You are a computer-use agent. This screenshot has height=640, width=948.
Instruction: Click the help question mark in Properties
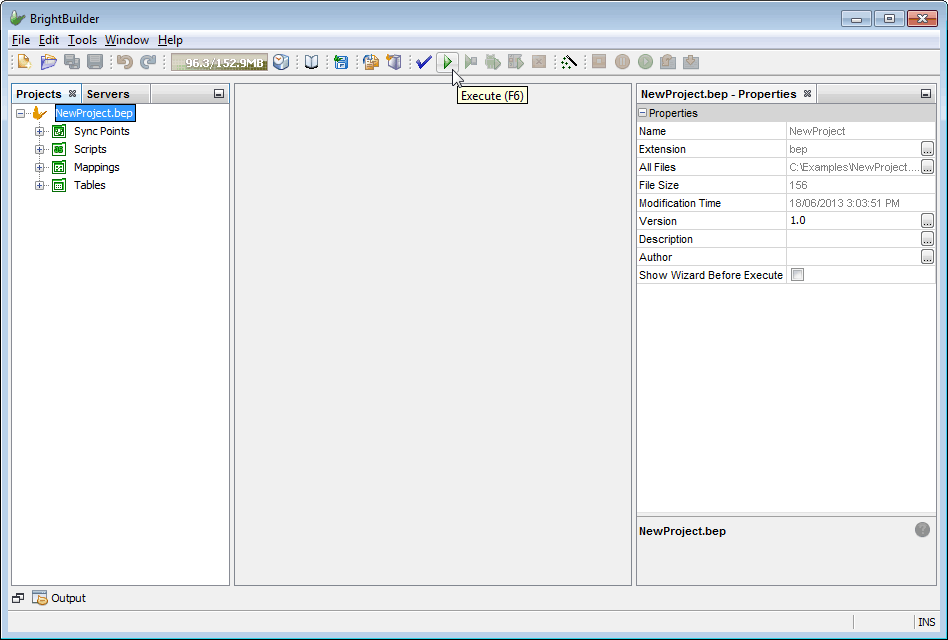(922, 529)
